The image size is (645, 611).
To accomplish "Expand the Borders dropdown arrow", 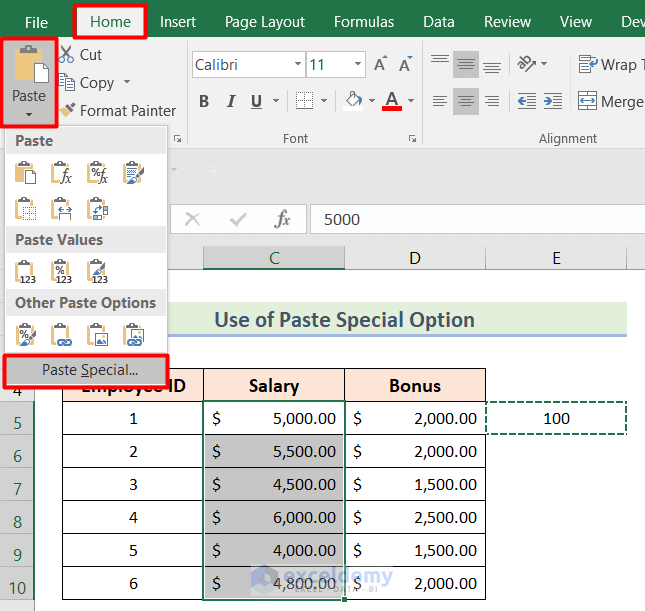I will [x=324, y=101].
